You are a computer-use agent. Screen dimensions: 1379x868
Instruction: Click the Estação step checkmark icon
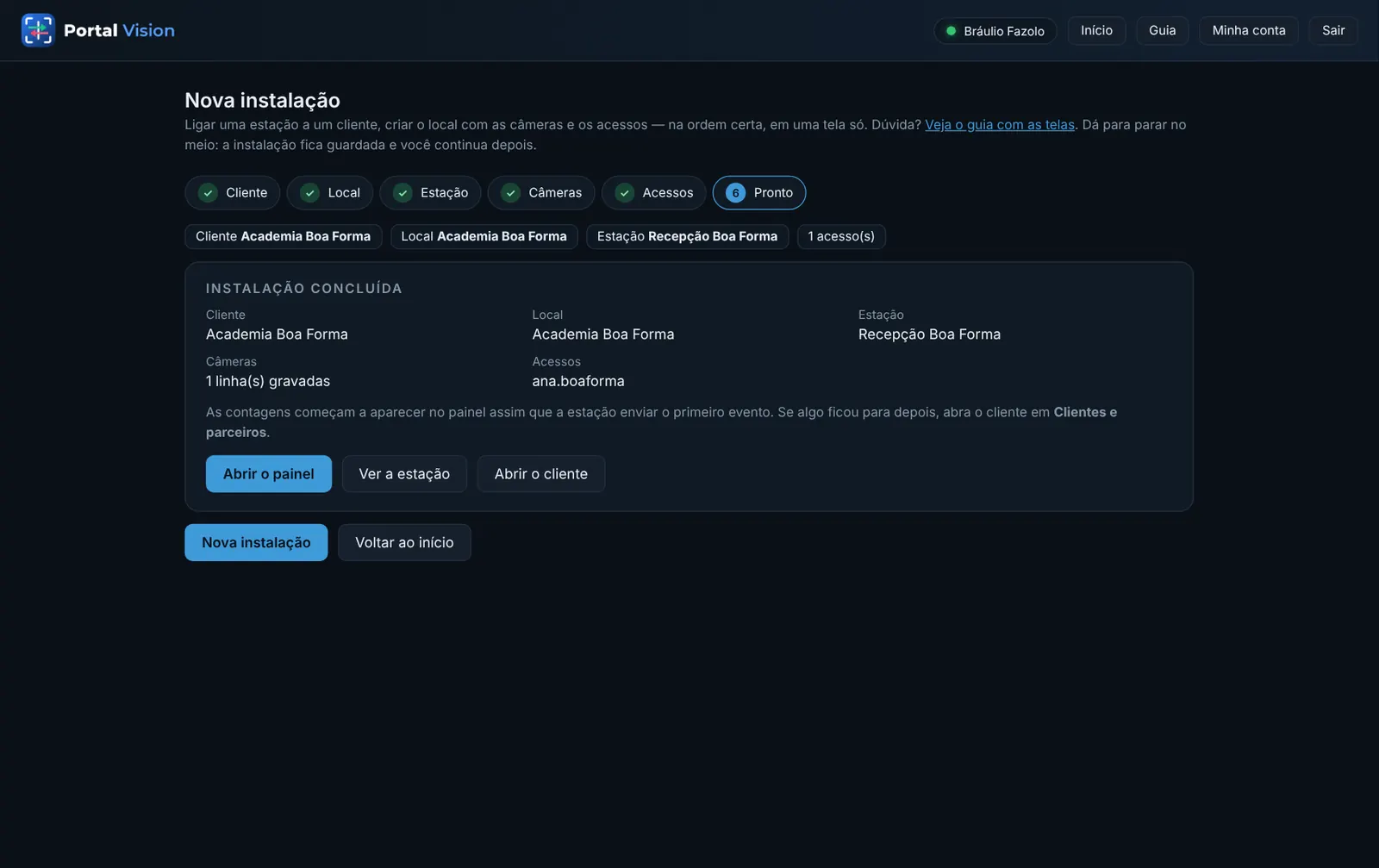point(402,193)
